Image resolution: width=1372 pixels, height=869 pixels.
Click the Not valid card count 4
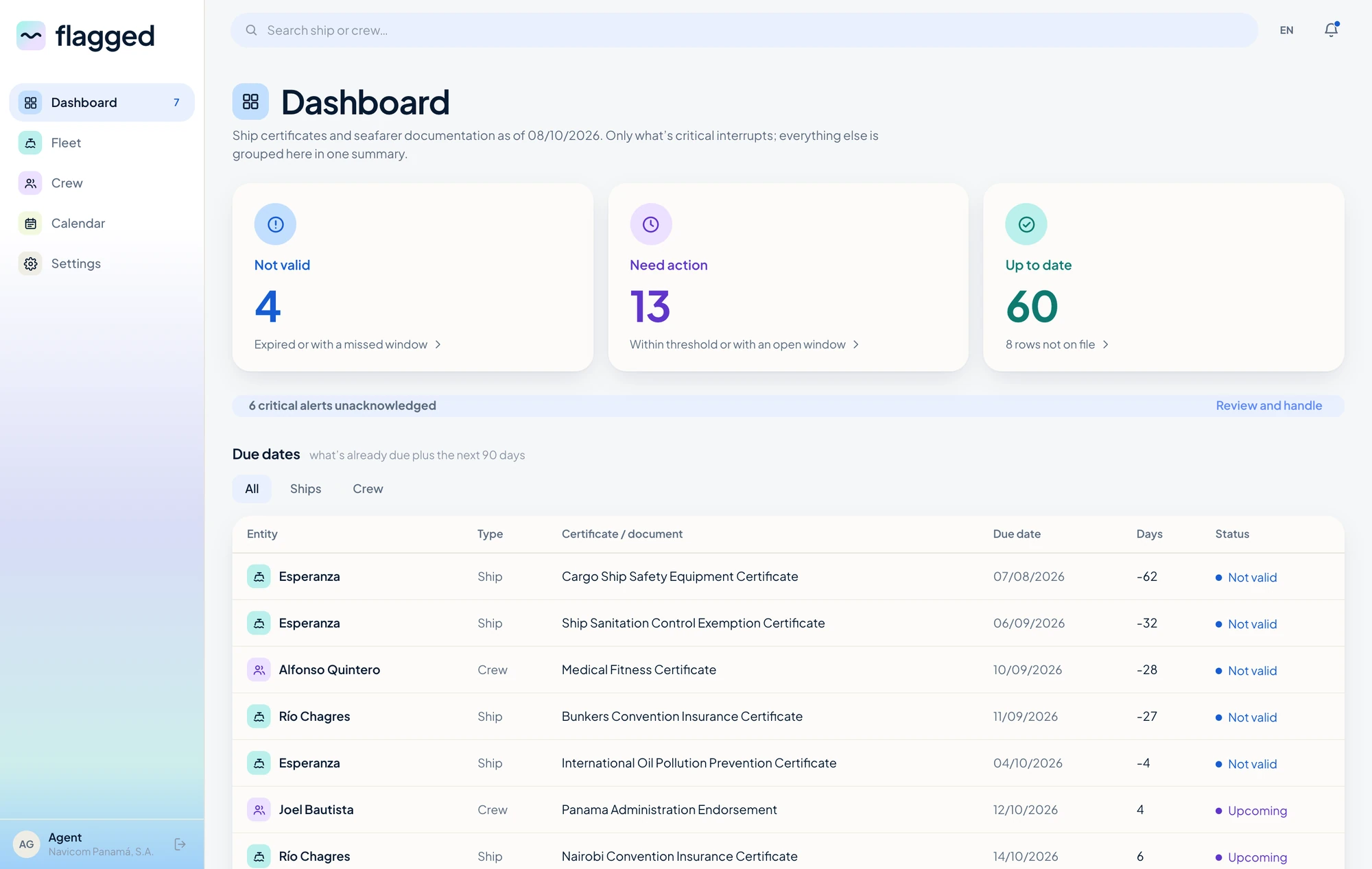(x=268, y=306)
